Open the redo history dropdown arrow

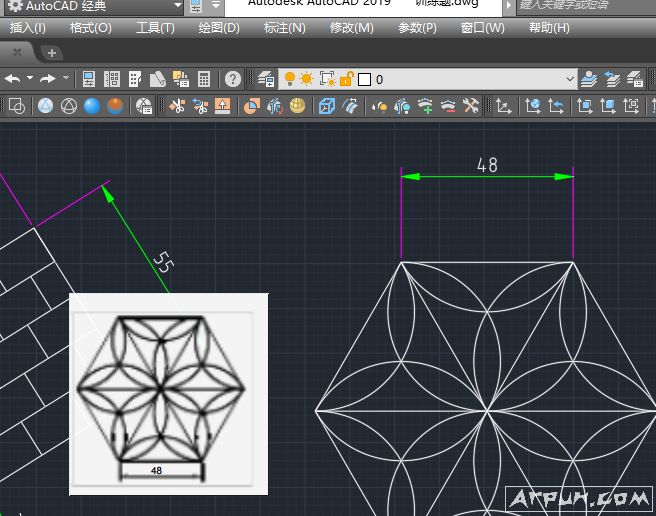pos(66,78)
